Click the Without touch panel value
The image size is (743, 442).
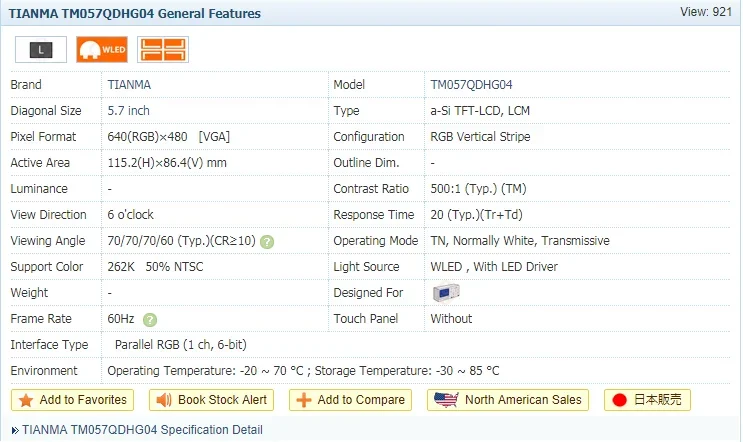point(451,319)
